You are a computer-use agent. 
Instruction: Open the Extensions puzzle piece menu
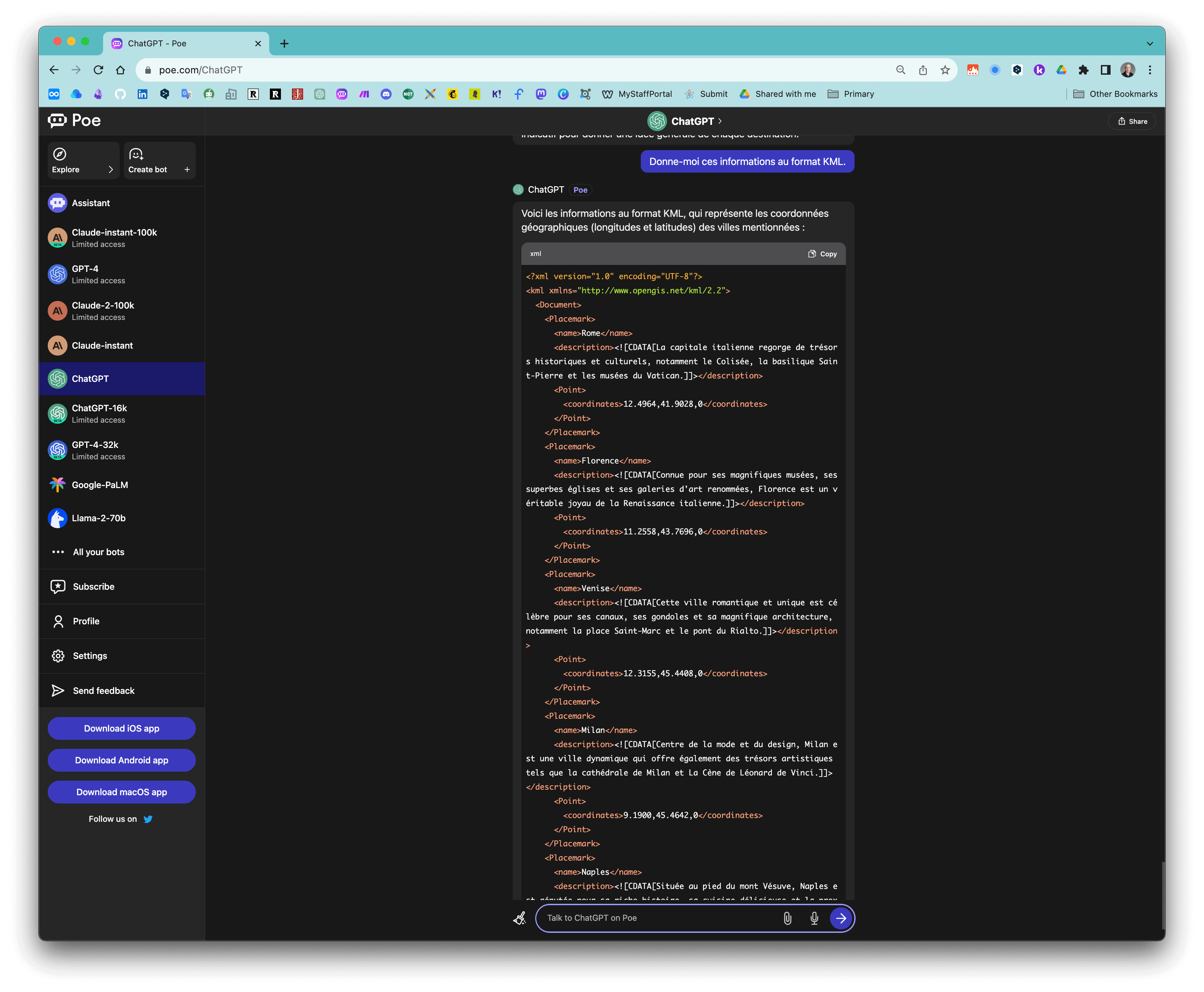click(1084, 70)
